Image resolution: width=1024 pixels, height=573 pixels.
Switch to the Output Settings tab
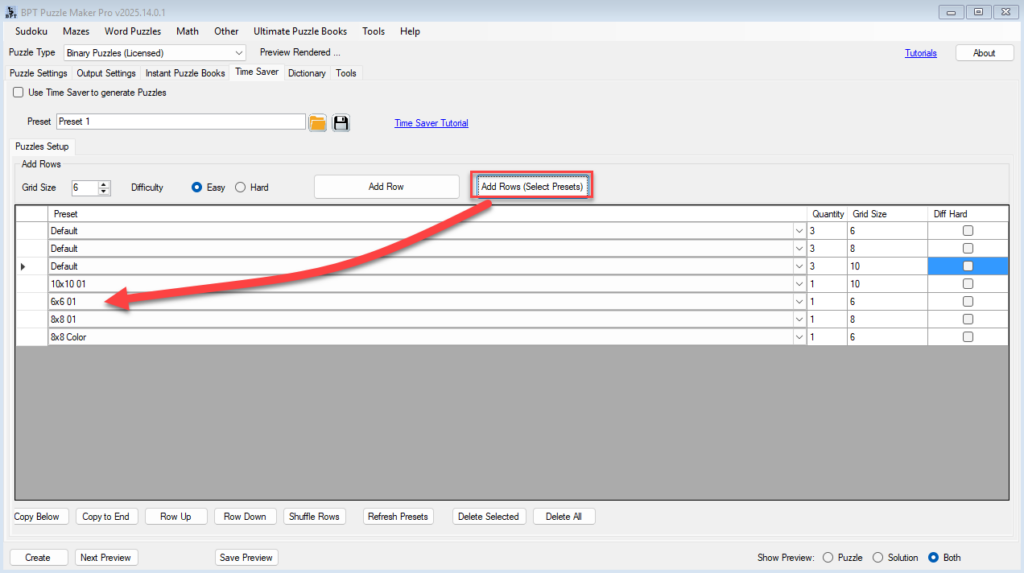coord(106,73)
